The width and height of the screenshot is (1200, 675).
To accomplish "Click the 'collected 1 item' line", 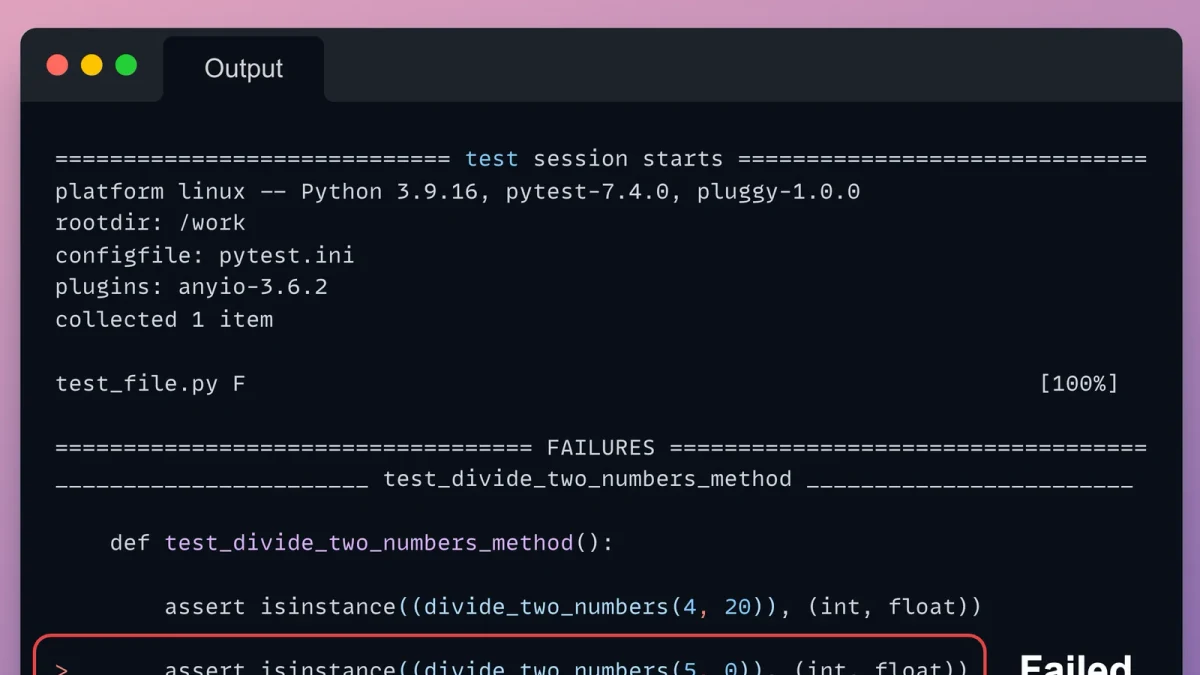I will (164, 319).
